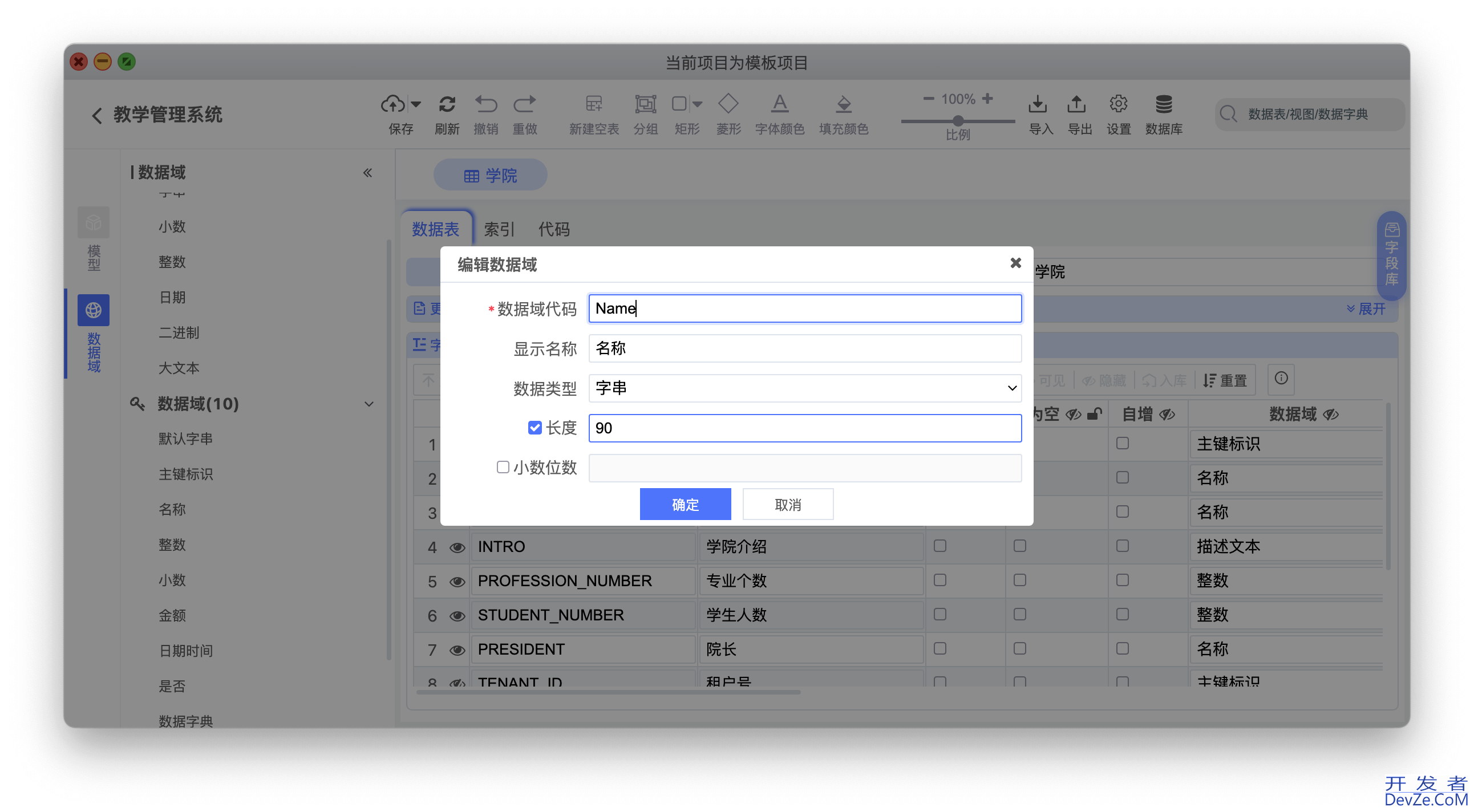This screenshot has width=1474, height=812.
Task: Click the Save cloud icon
Action: [394, 104]
